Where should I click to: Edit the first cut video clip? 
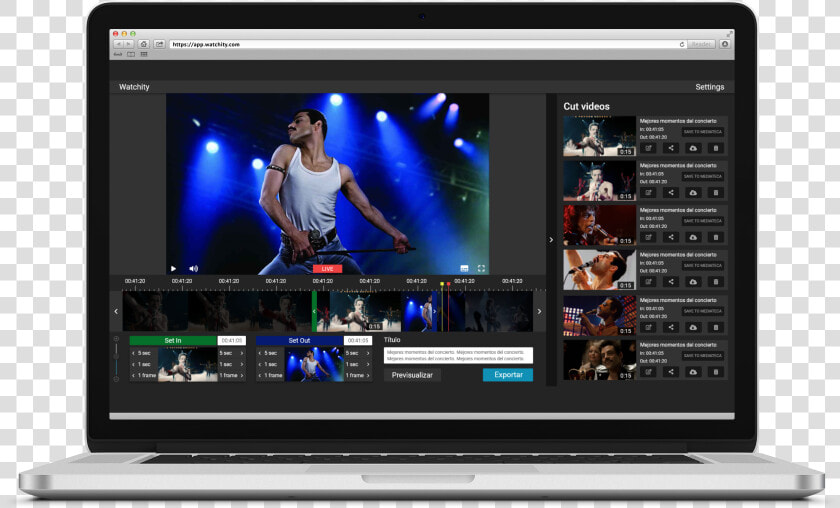click(x=648, y=148)
